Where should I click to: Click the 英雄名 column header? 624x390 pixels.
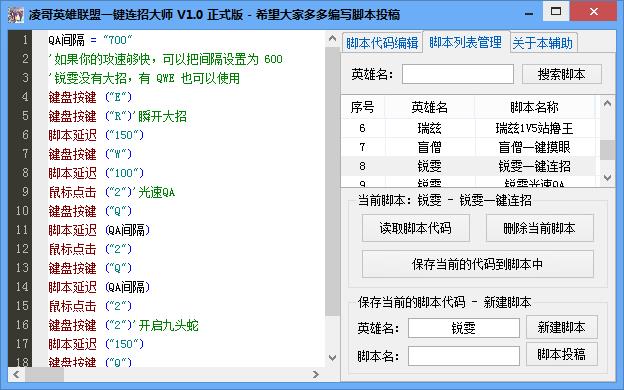click(x=429, y=107)
